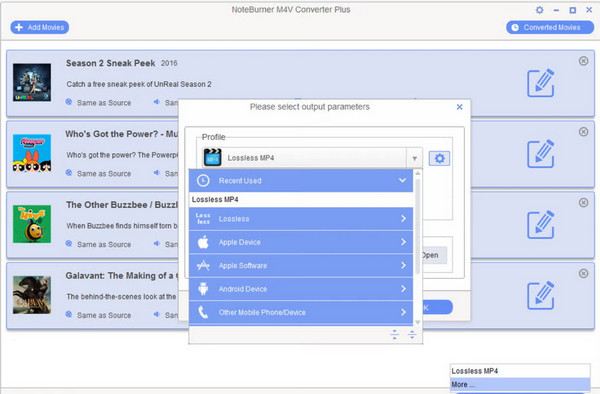
Task: Click the Add Movies button
Action: [x=40, y=27]
